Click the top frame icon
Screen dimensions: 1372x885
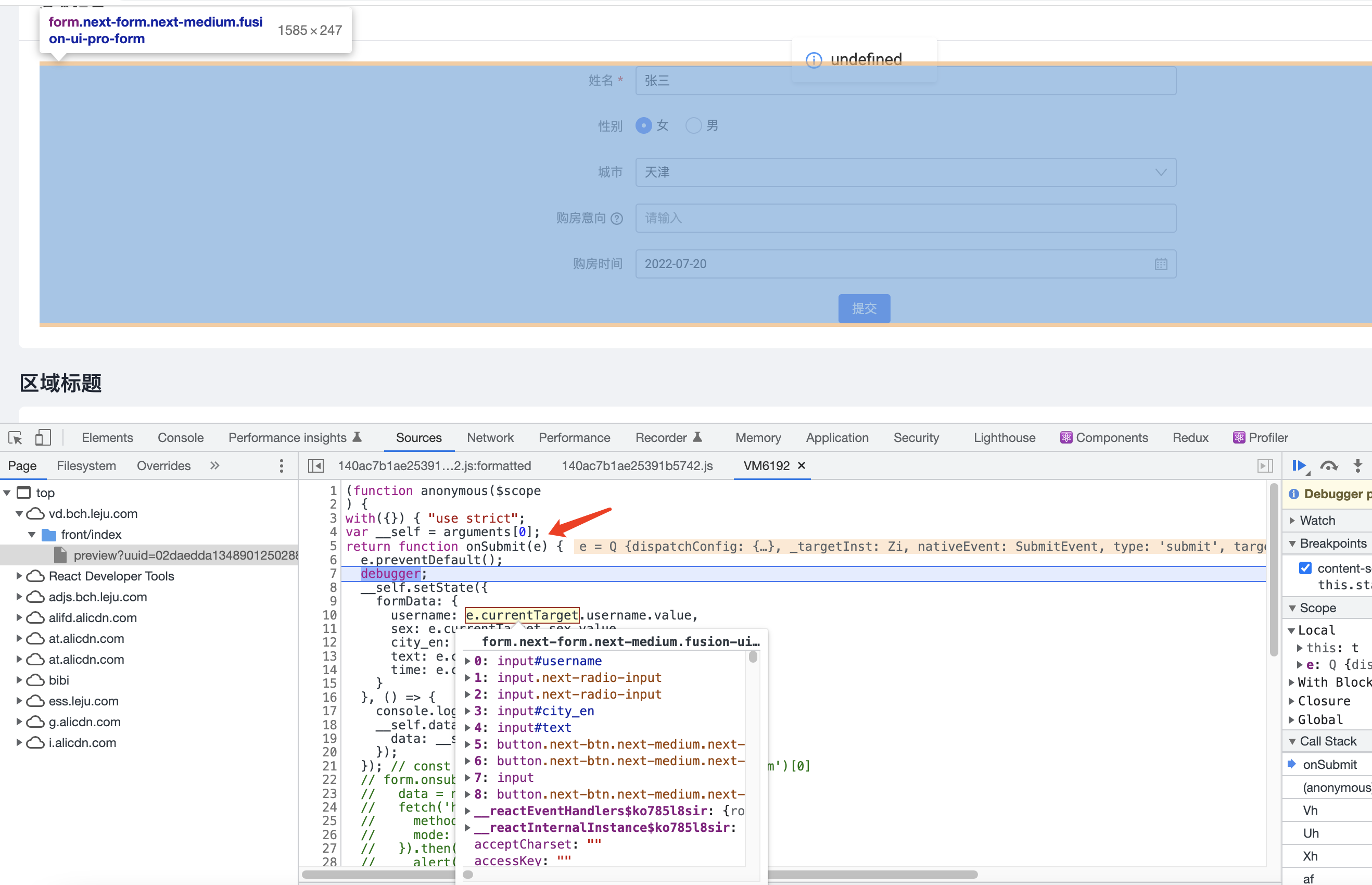point(23,492)
